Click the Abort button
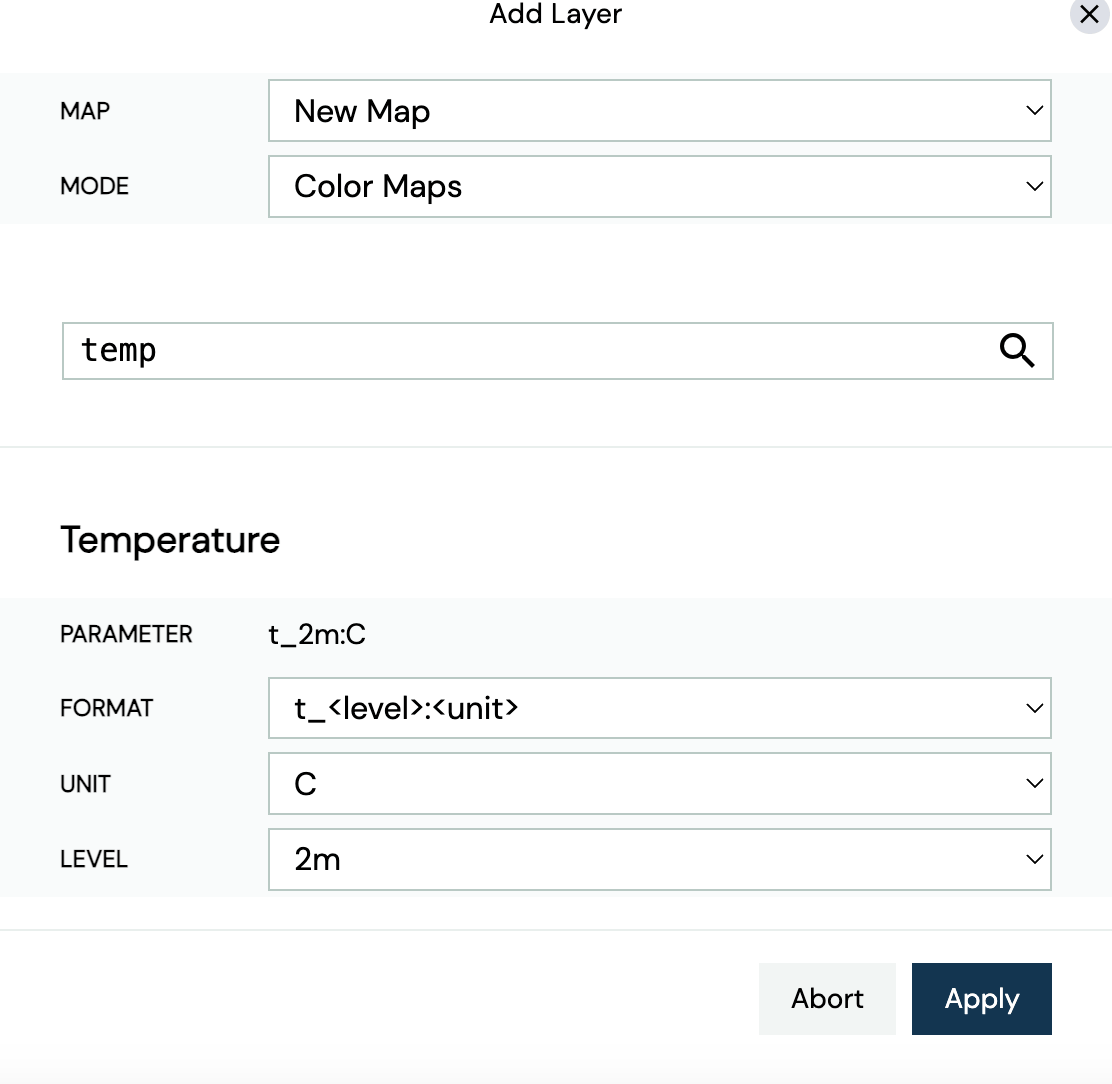1112x1084 pixels. [827, 999]
